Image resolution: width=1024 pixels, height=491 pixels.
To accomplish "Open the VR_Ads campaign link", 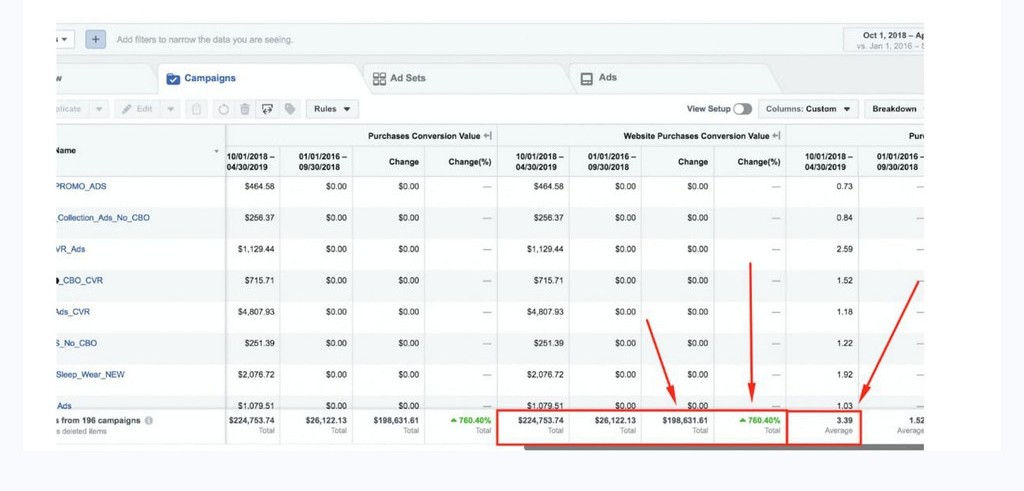I will click(x=71, y=249).
